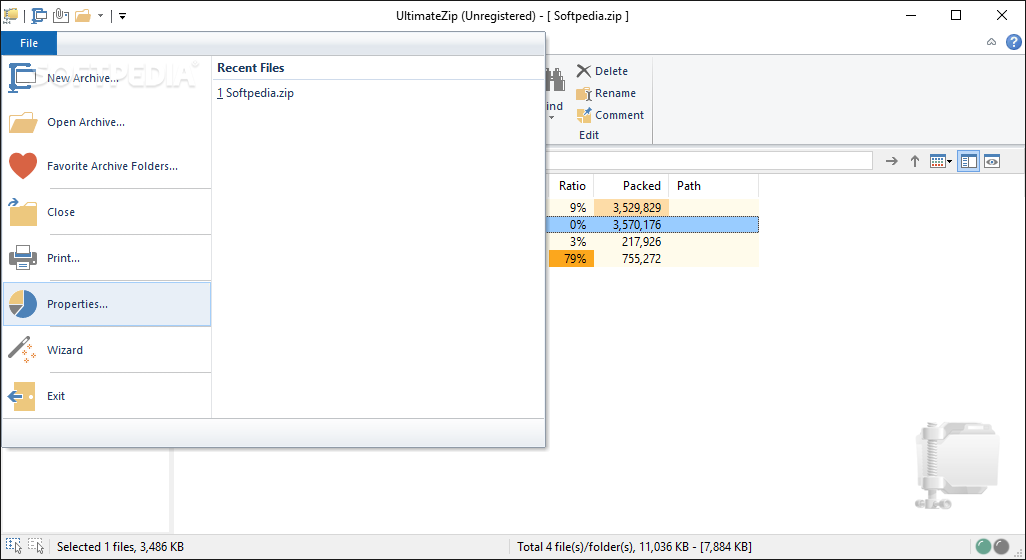The image size is (1026, 560).
Task: Open the dropdown arrow beside quick access folder icon
Action: [x=100, y=16]
